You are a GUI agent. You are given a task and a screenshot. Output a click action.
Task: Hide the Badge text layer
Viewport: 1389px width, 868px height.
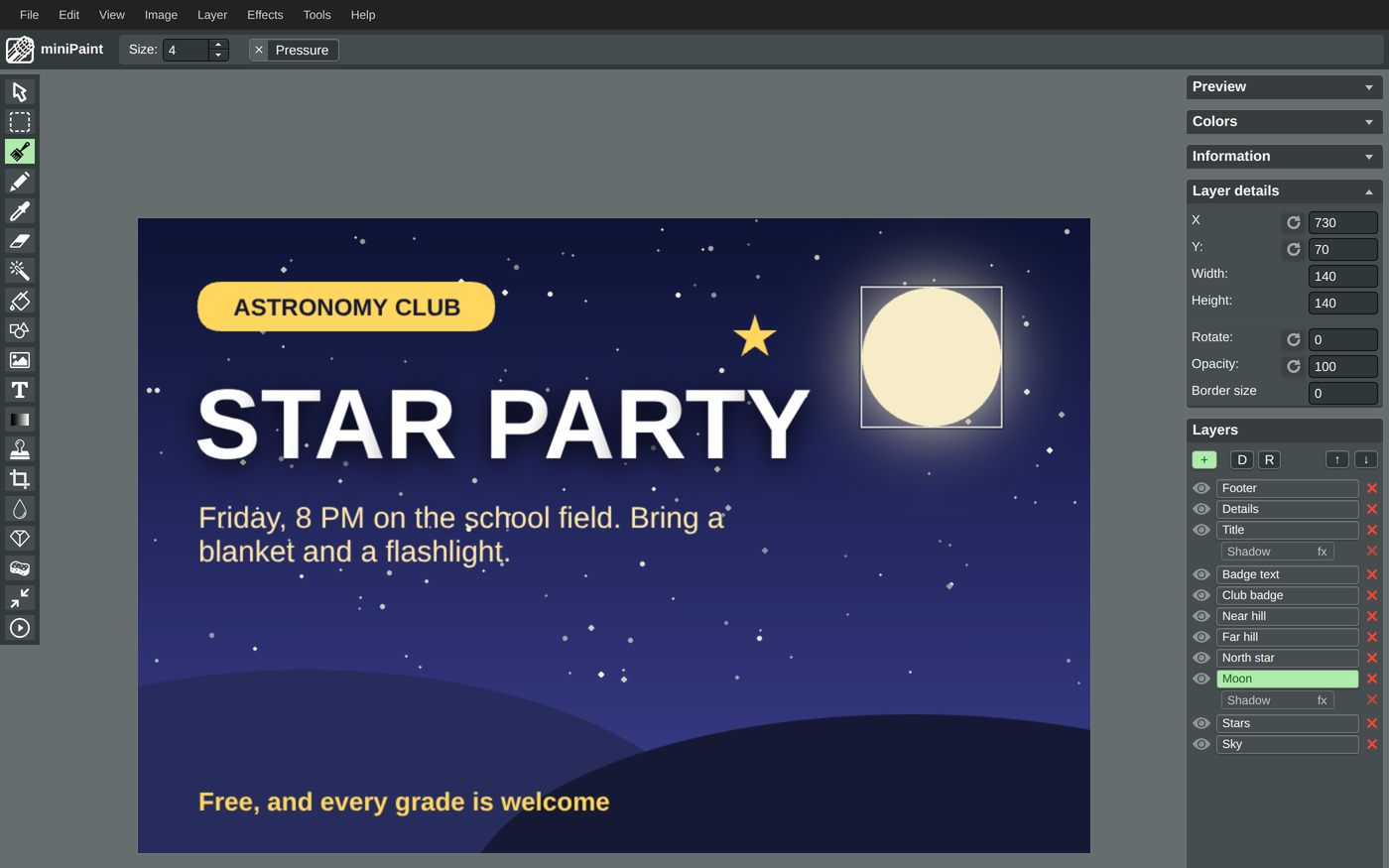point(1201,574)
